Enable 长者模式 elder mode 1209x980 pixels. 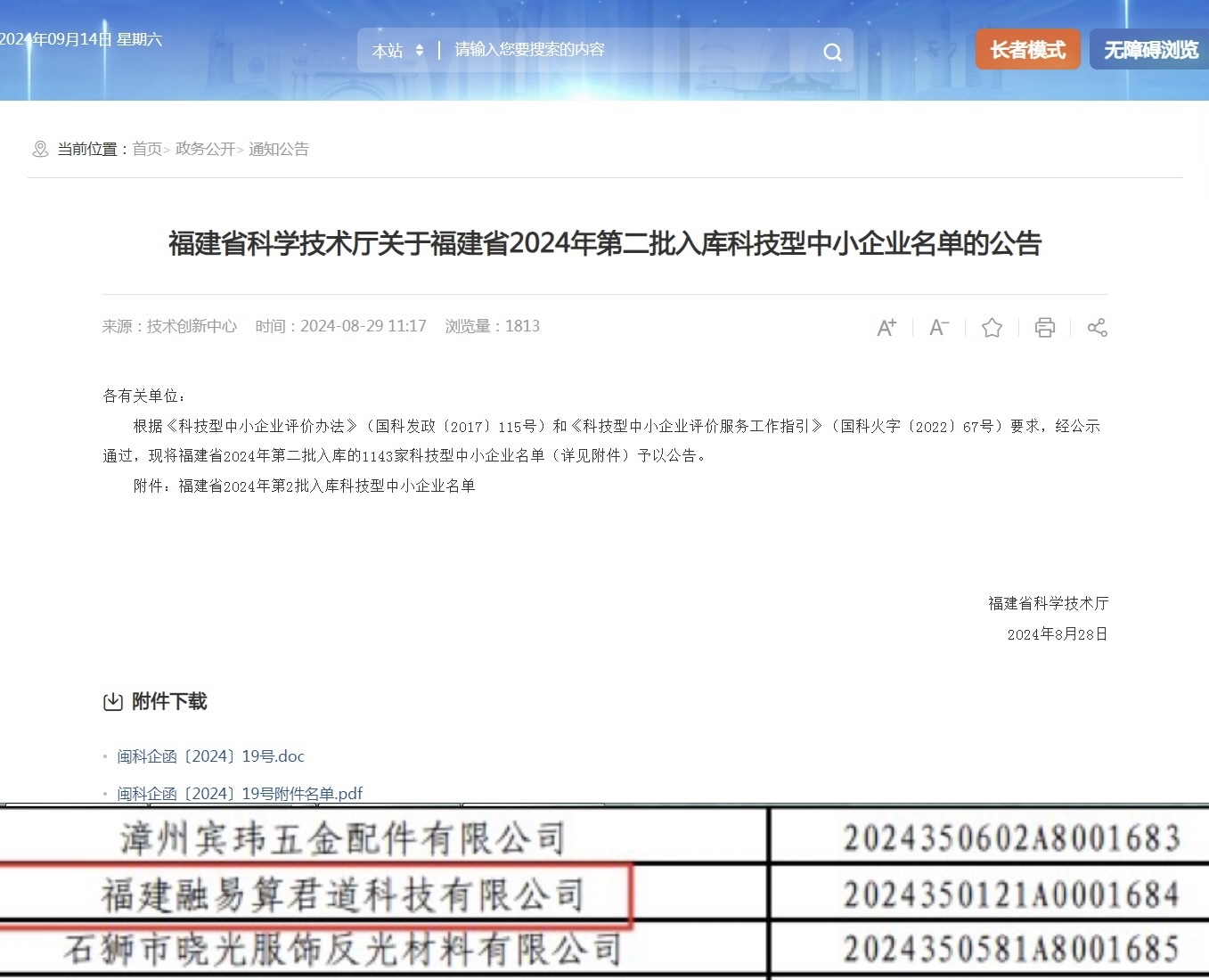coord(1027,50)
